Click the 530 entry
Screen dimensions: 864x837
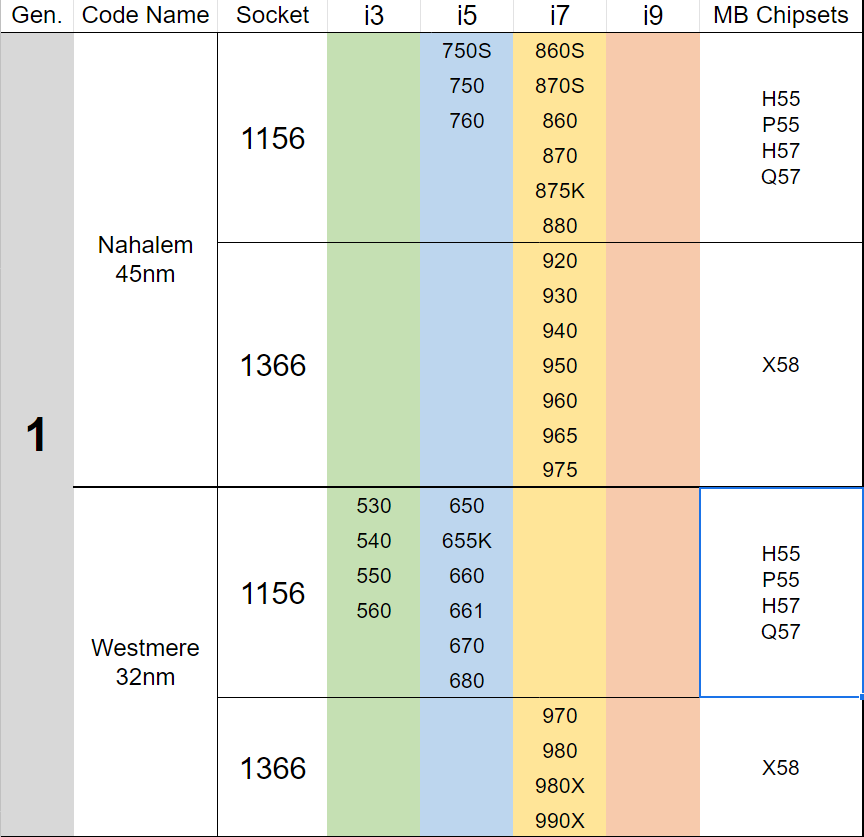point(374,506)
